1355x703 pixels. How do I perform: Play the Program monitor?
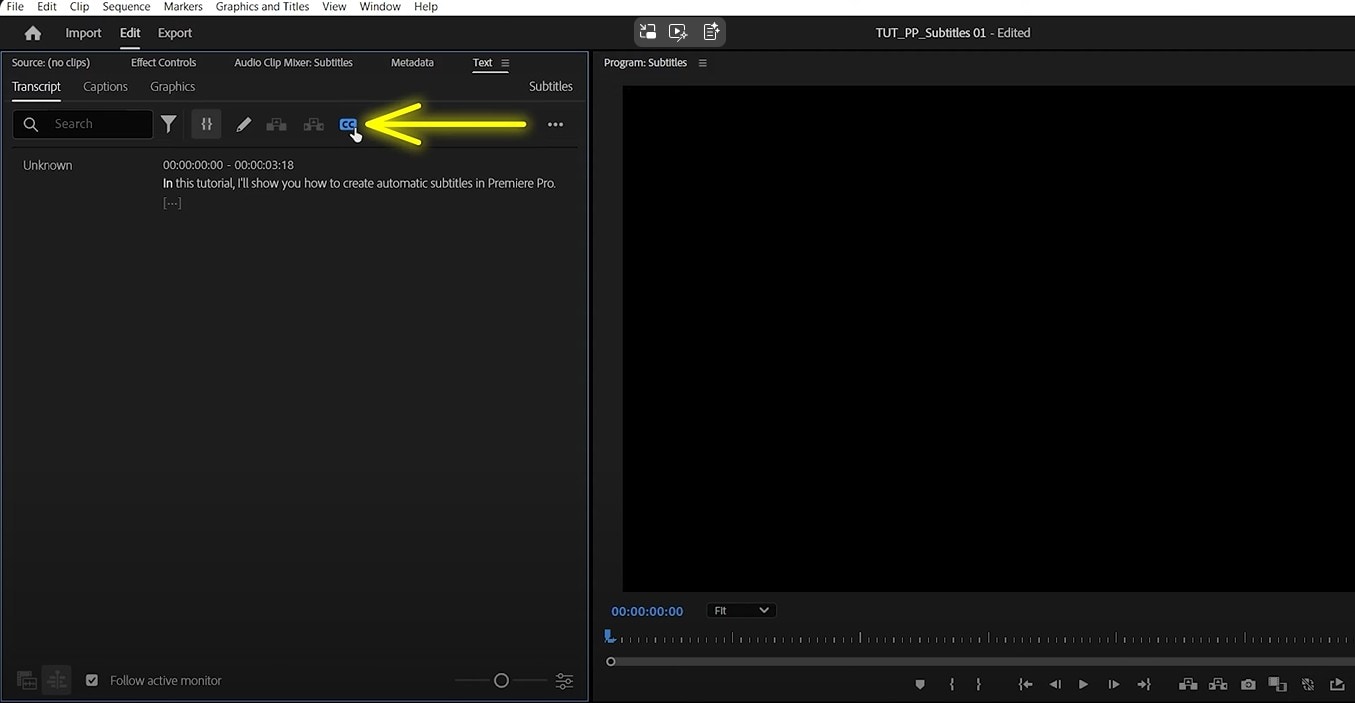(1083, 684)
